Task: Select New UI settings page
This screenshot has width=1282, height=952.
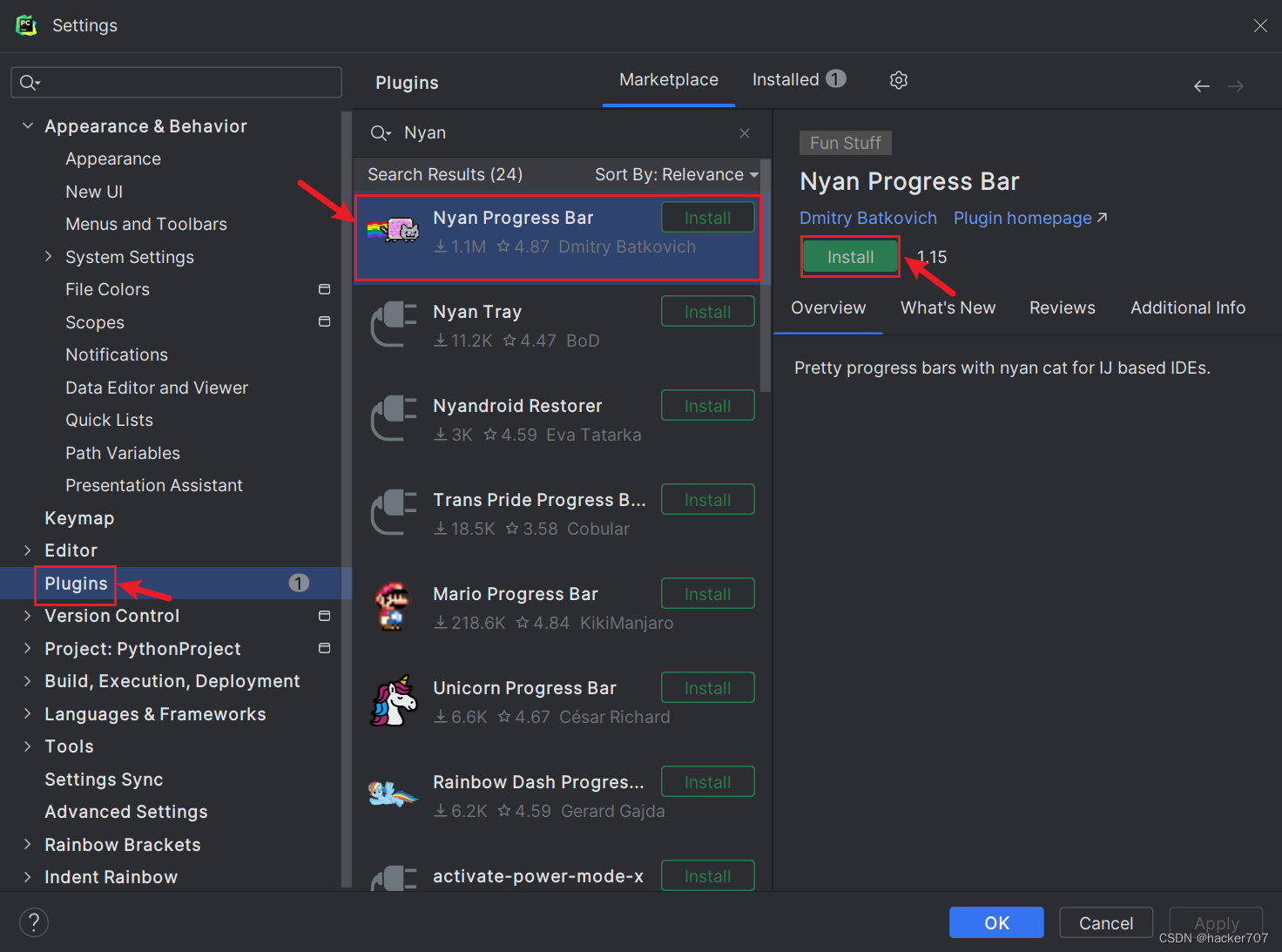Action: pos(94,192)
